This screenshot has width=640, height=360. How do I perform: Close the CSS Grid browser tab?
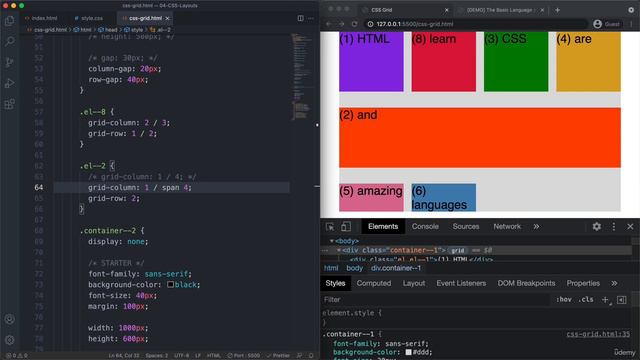446,10
